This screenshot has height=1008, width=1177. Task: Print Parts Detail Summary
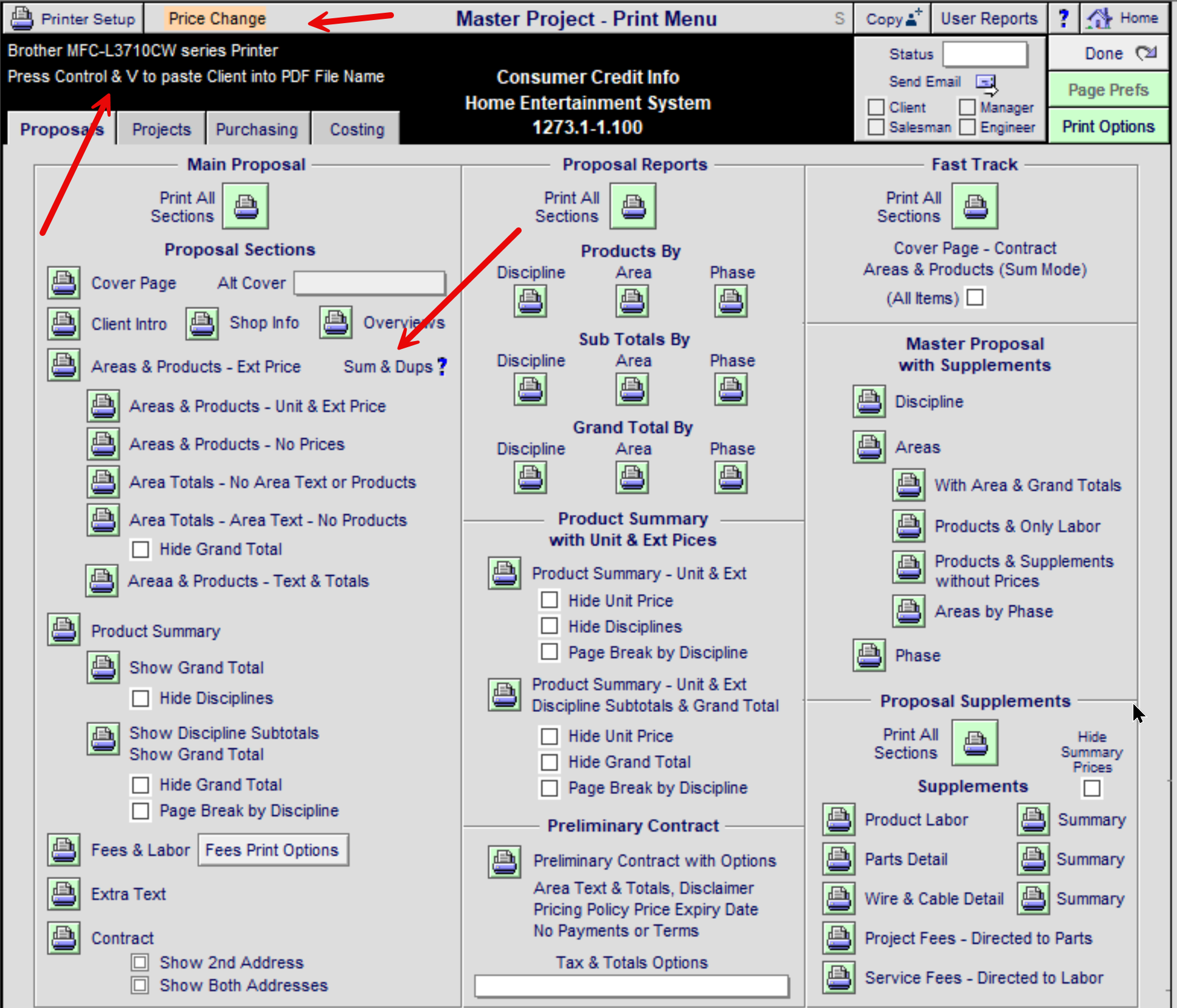pyautogui.click(x=1034, y=858)
